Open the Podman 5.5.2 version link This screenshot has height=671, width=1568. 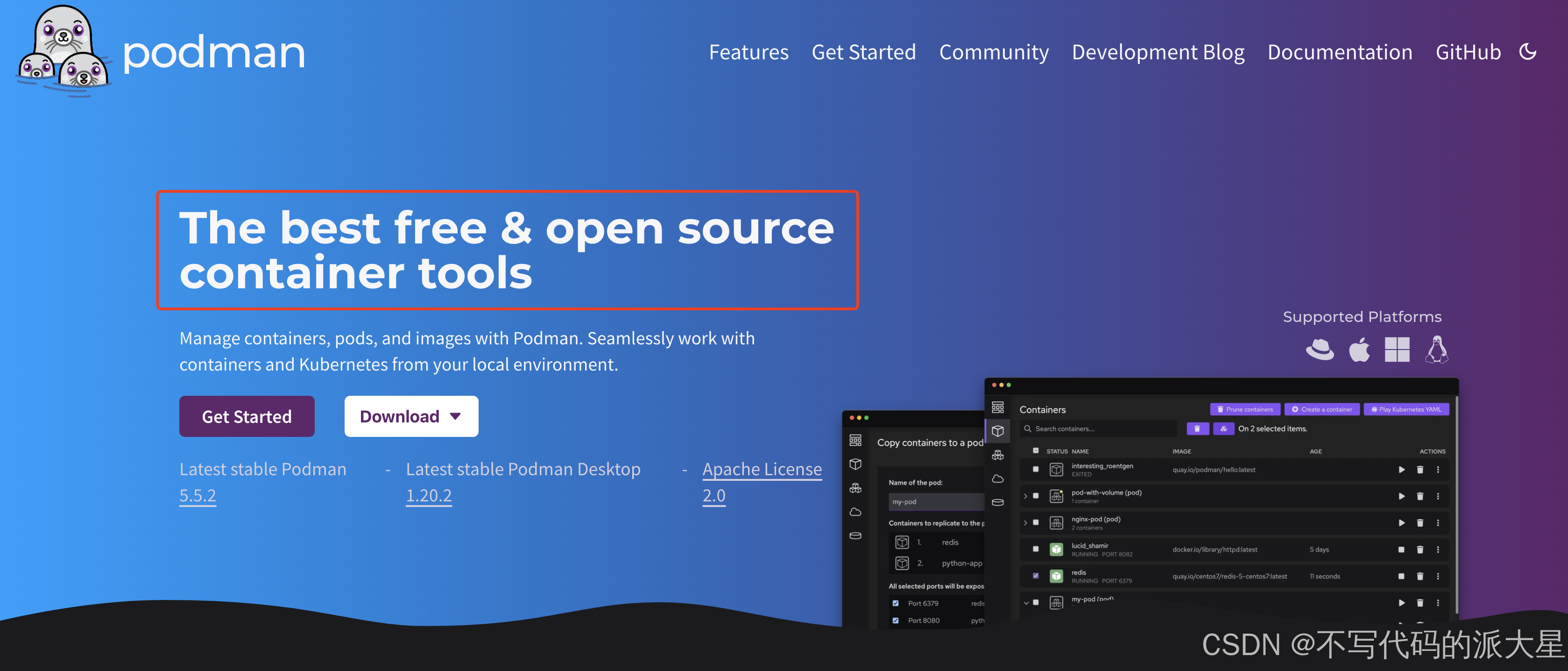tap(197, 496)
